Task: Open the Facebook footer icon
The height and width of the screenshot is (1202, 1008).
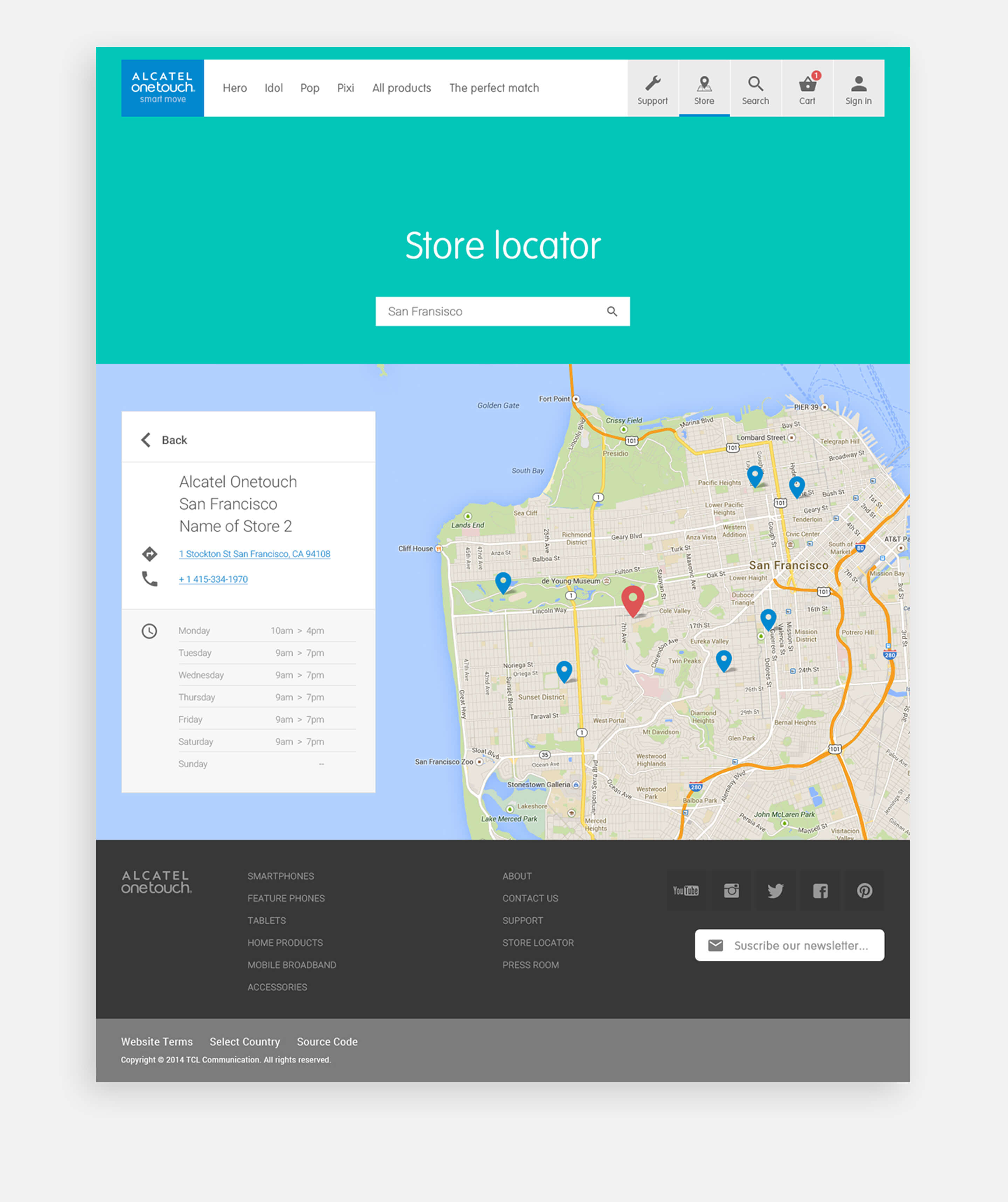Action: [820, 891]
